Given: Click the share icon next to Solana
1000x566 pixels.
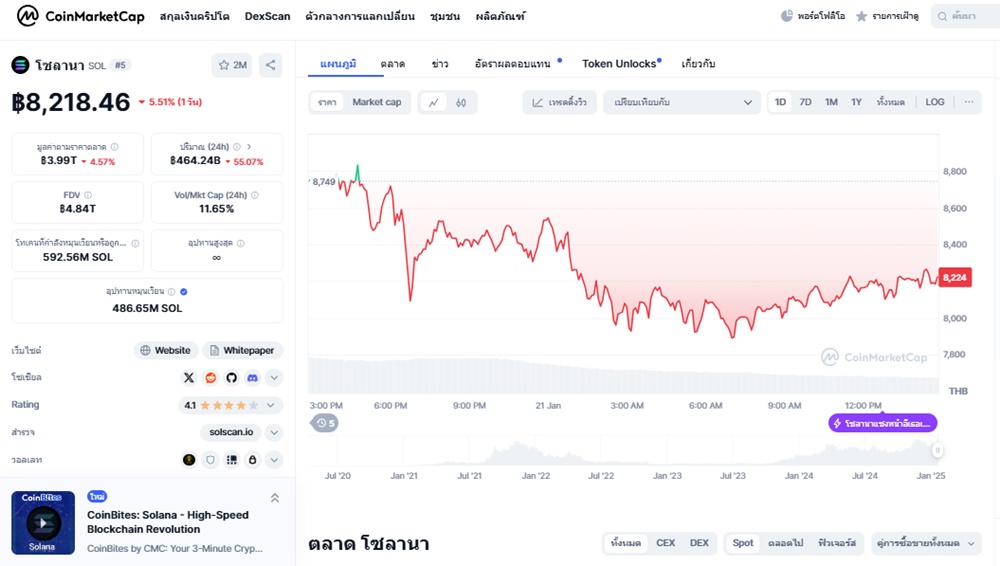Looking at the screenshot, I should [270, 64].
